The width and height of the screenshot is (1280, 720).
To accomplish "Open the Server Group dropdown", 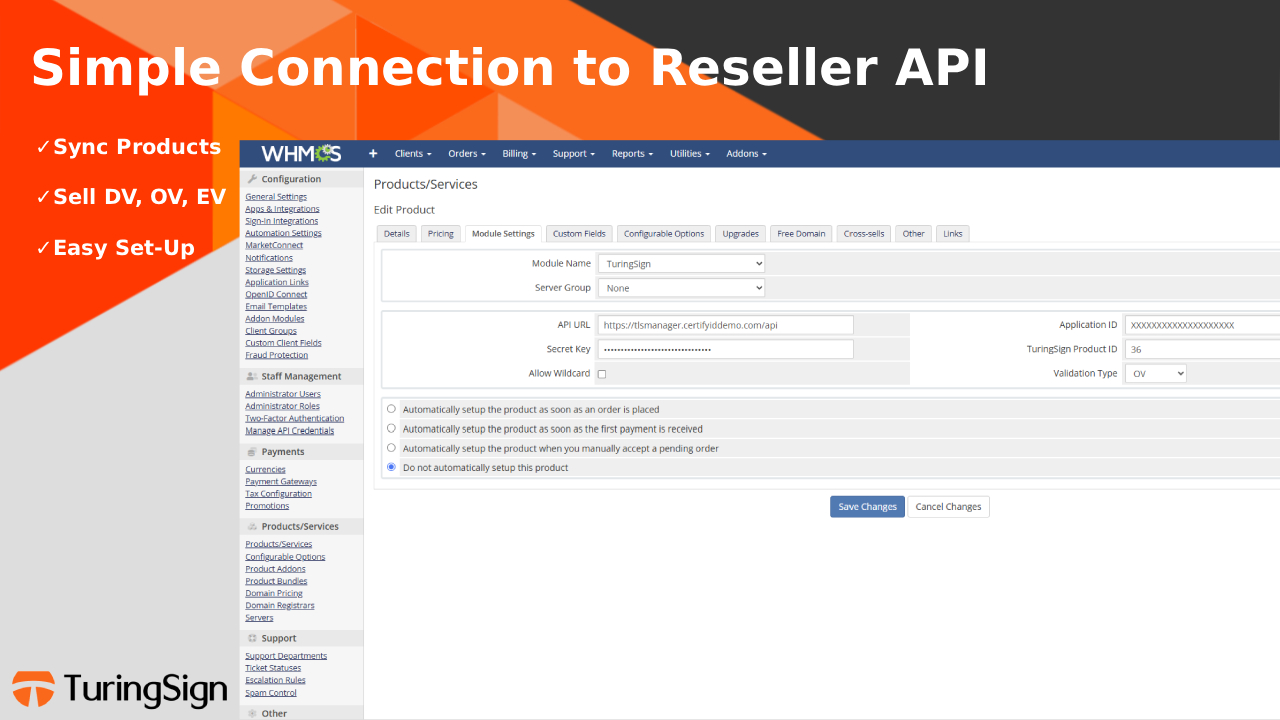I will (x=681, y=288).
